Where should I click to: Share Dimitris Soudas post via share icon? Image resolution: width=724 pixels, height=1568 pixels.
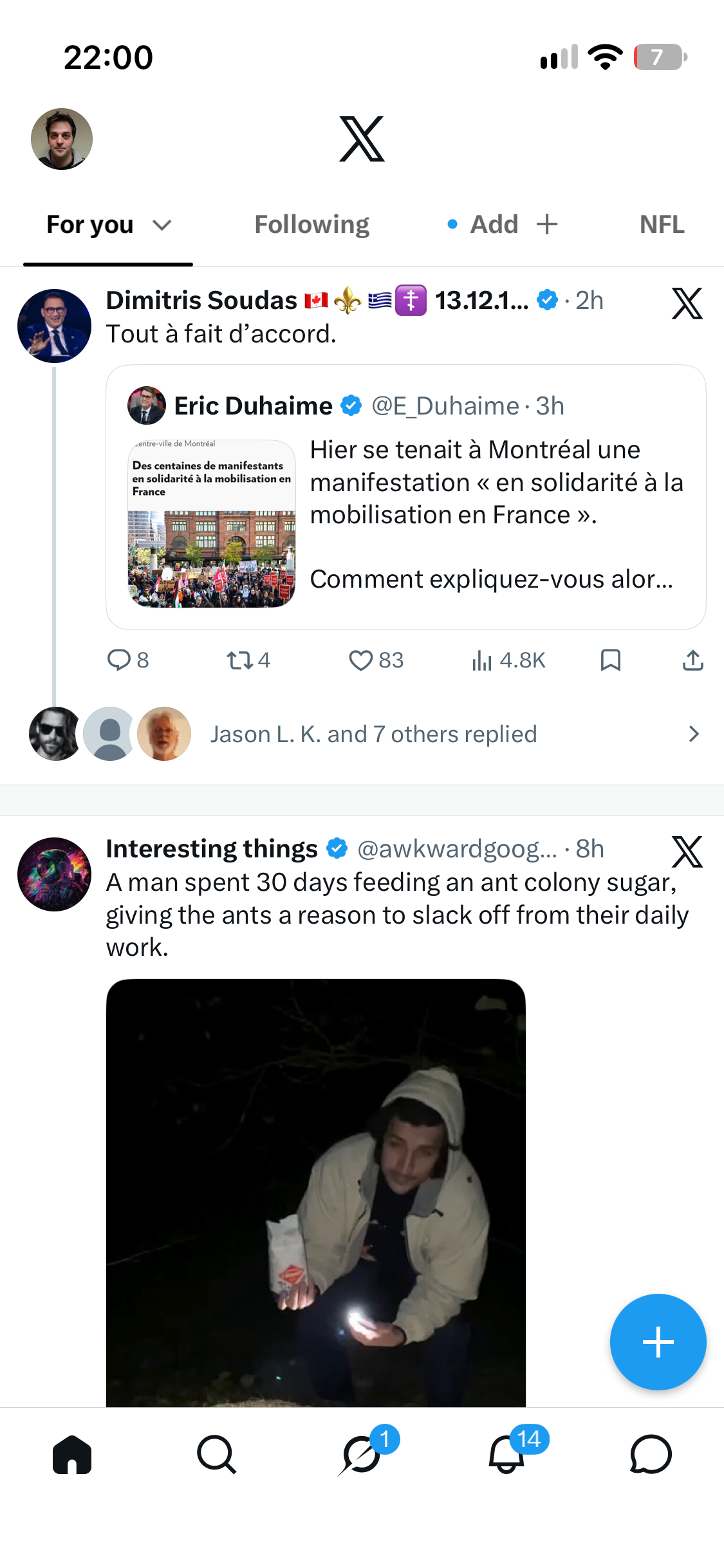(692, 660)
